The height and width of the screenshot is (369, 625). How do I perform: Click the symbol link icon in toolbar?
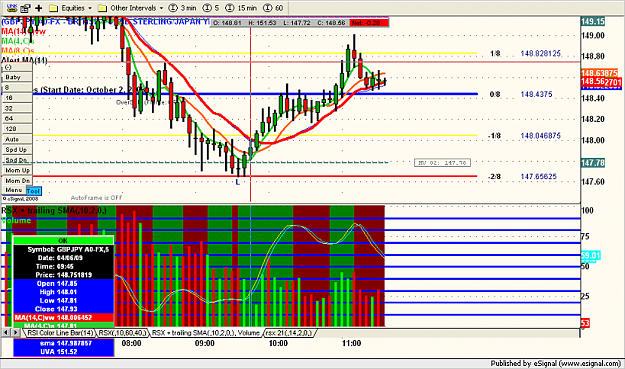click(12, 8)
